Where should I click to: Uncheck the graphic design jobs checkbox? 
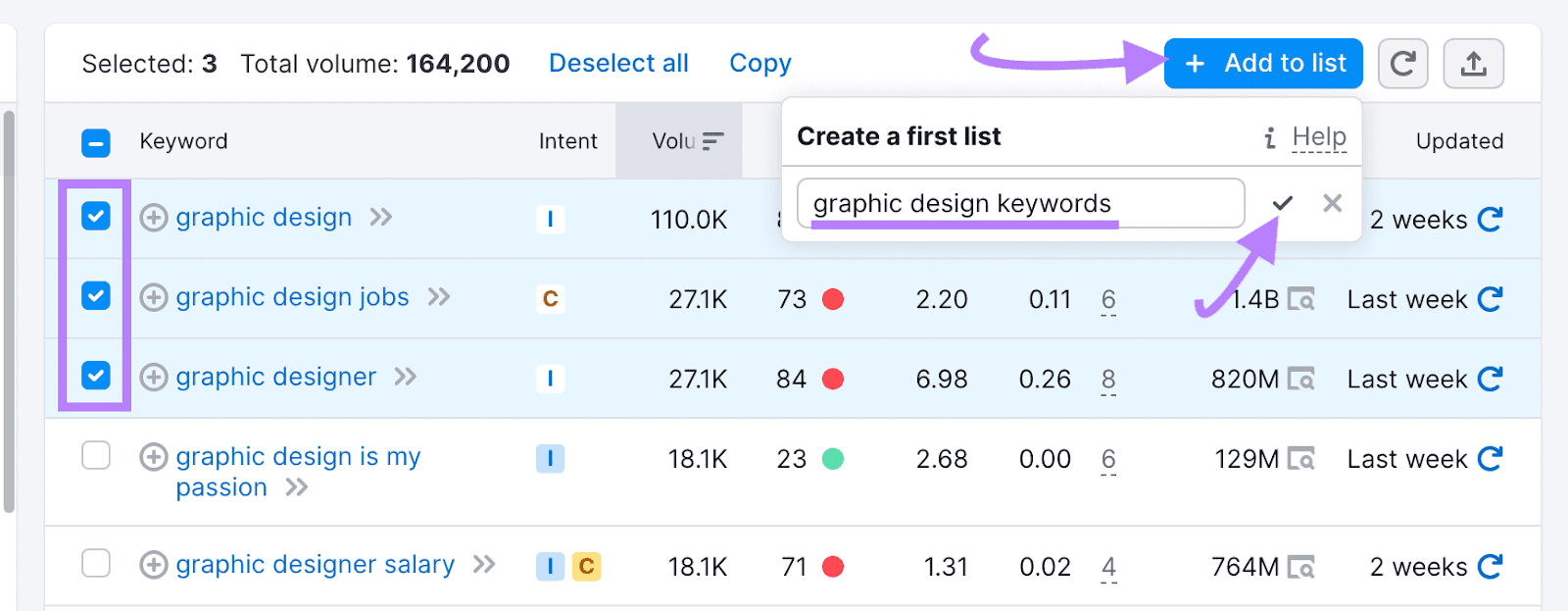click(x=96, y=295)
